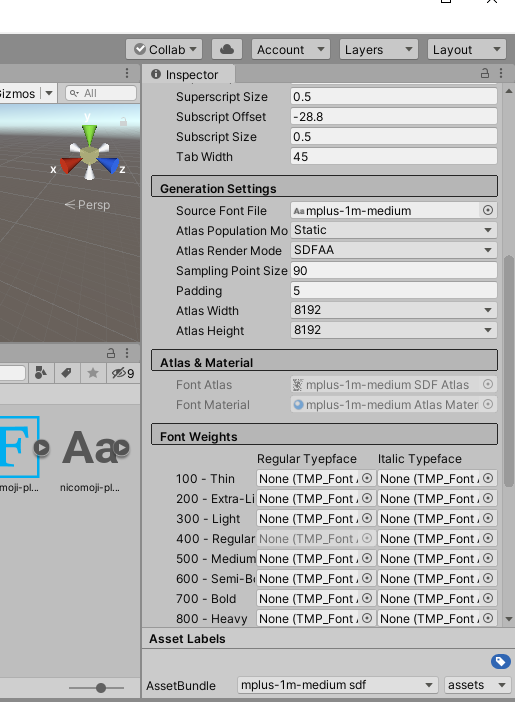Pick 400 - Regular italic typeface asset

tap(488, 538)
